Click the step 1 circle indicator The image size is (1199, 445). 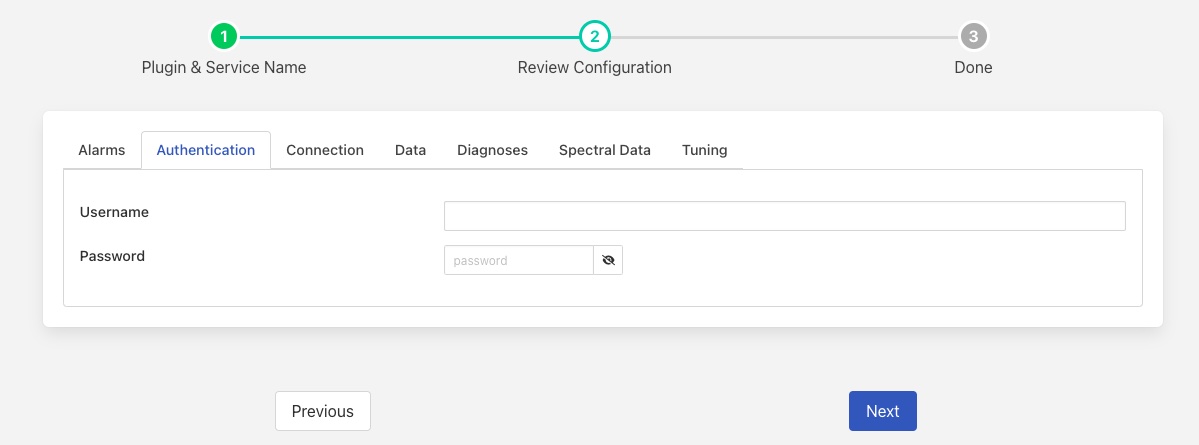(x=224, y=37)
